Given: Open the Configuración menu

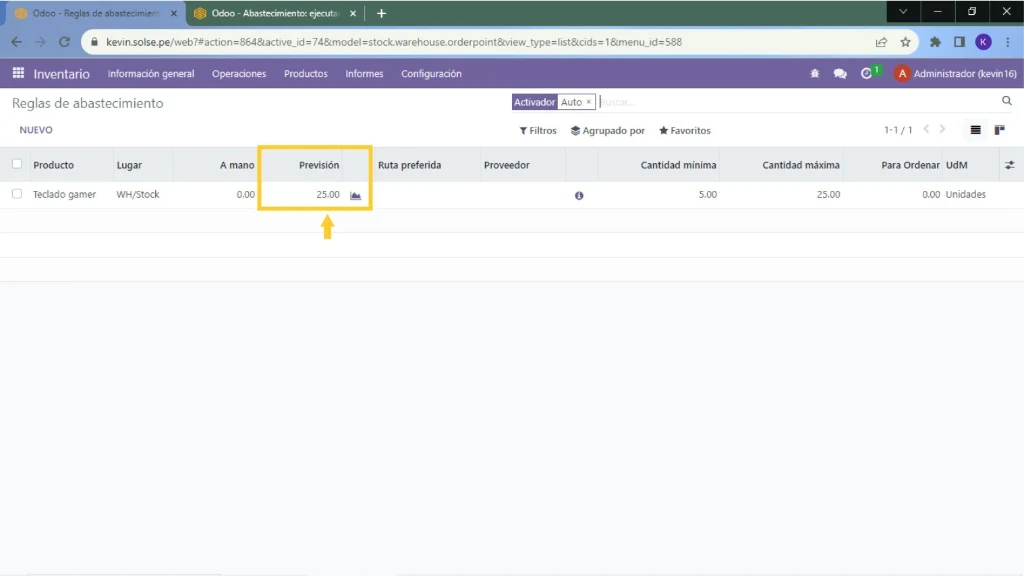Looking at the screenshot, I should [x=431, y=74].
